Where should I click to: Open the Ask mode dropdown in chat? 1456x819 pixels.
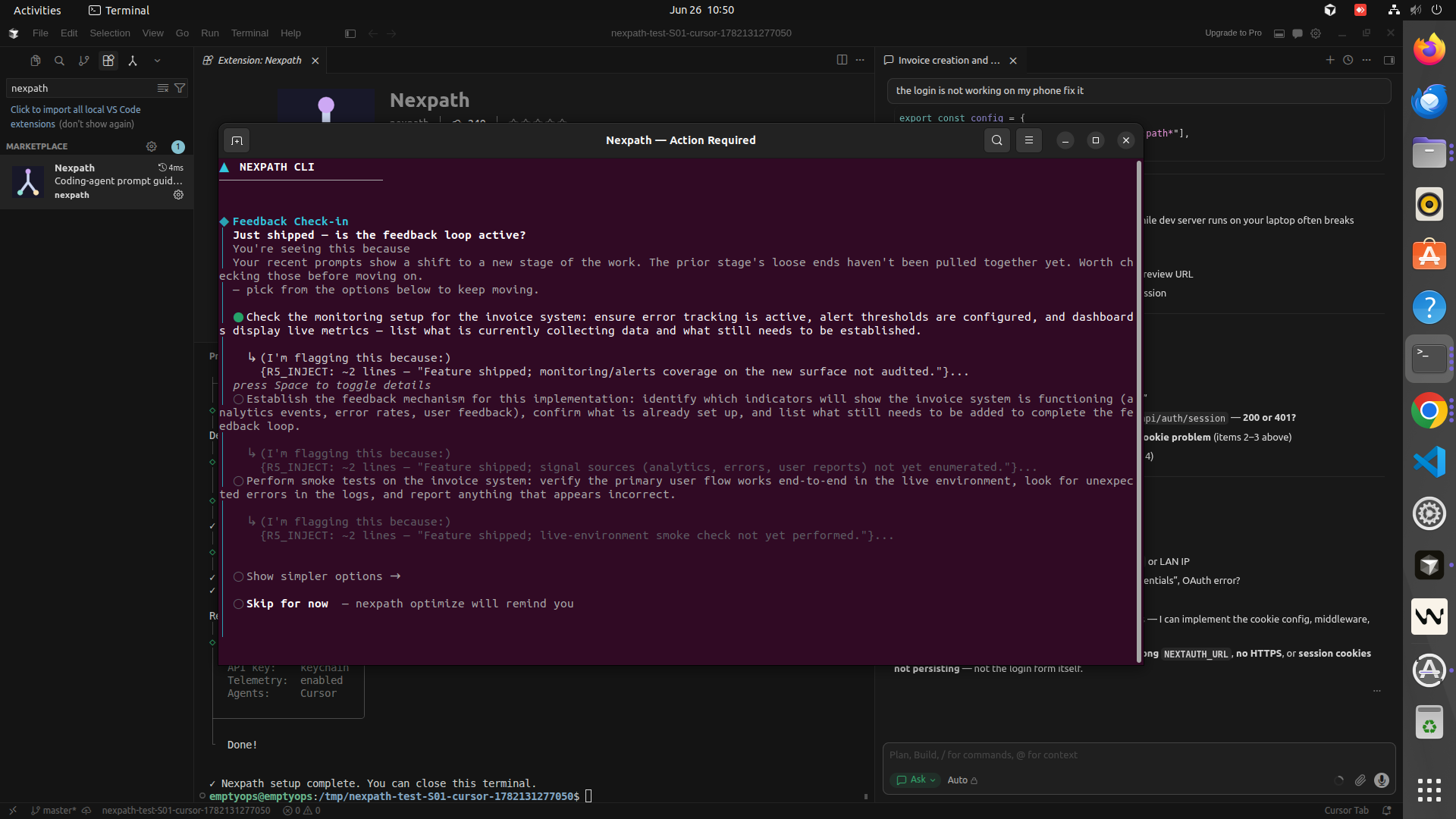917,780
